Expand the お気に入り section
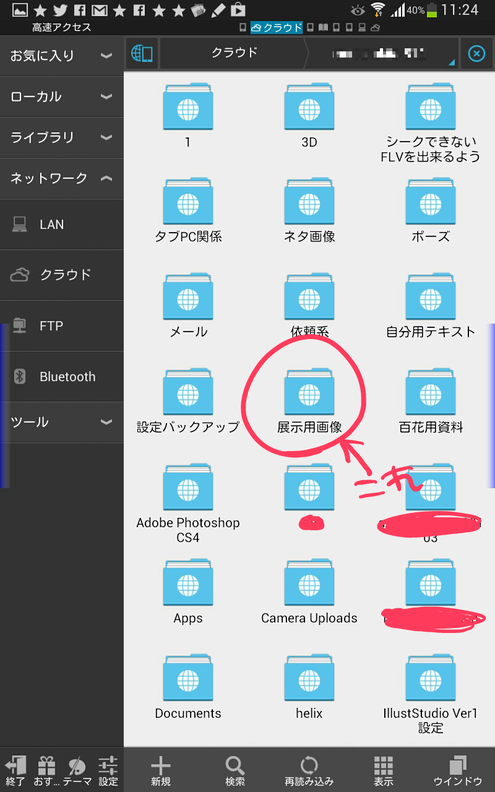Image resolution: width=495 pixels, height=792 pixels. [62, 56]
